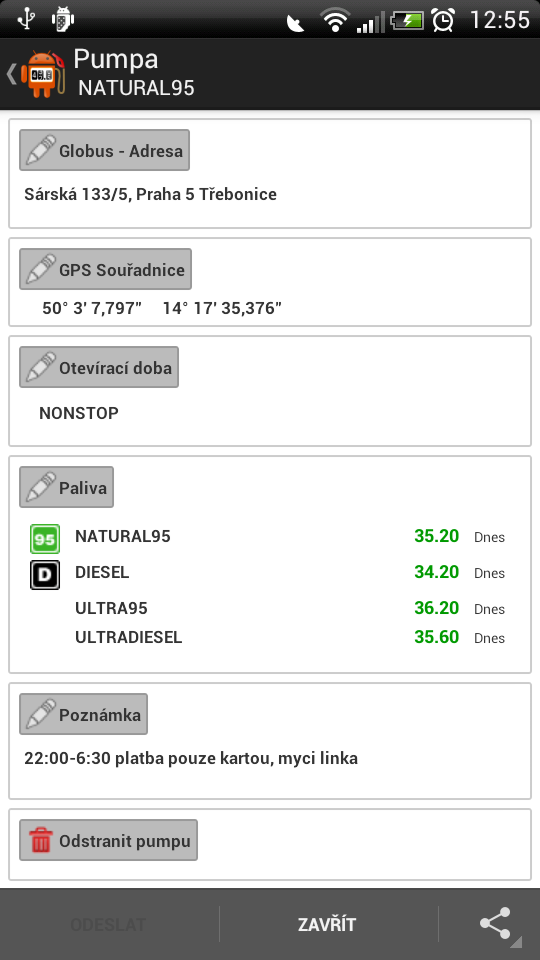Tap the Sárská 133/5 address text
The height and width of the screenshot is (960, 540).
coord(150,194)
